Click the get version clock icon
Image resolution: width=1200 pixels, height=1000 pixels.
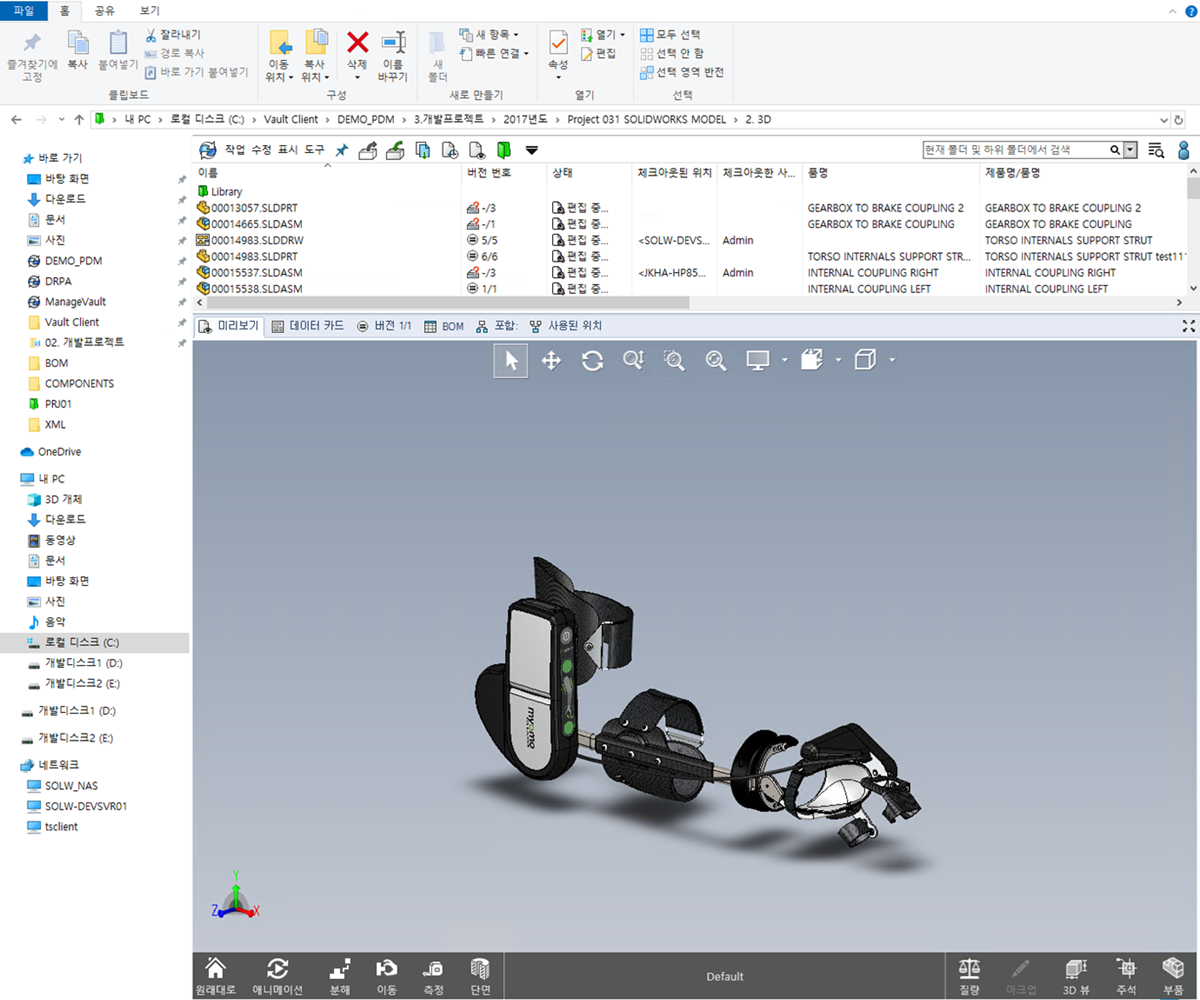pos(450,150)
